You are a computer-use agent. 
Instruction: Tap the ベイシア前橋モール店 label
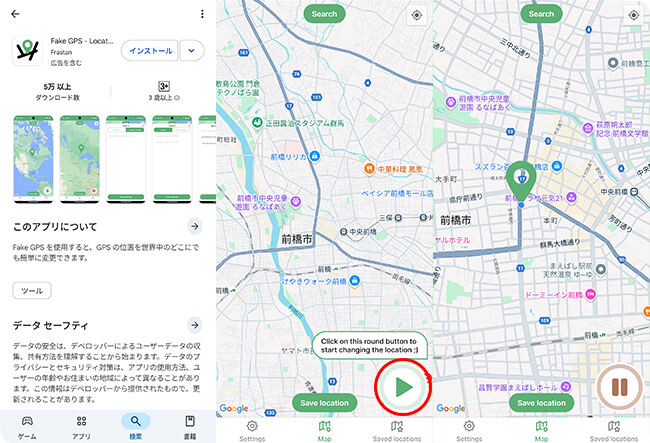click(x=397, y=194)
